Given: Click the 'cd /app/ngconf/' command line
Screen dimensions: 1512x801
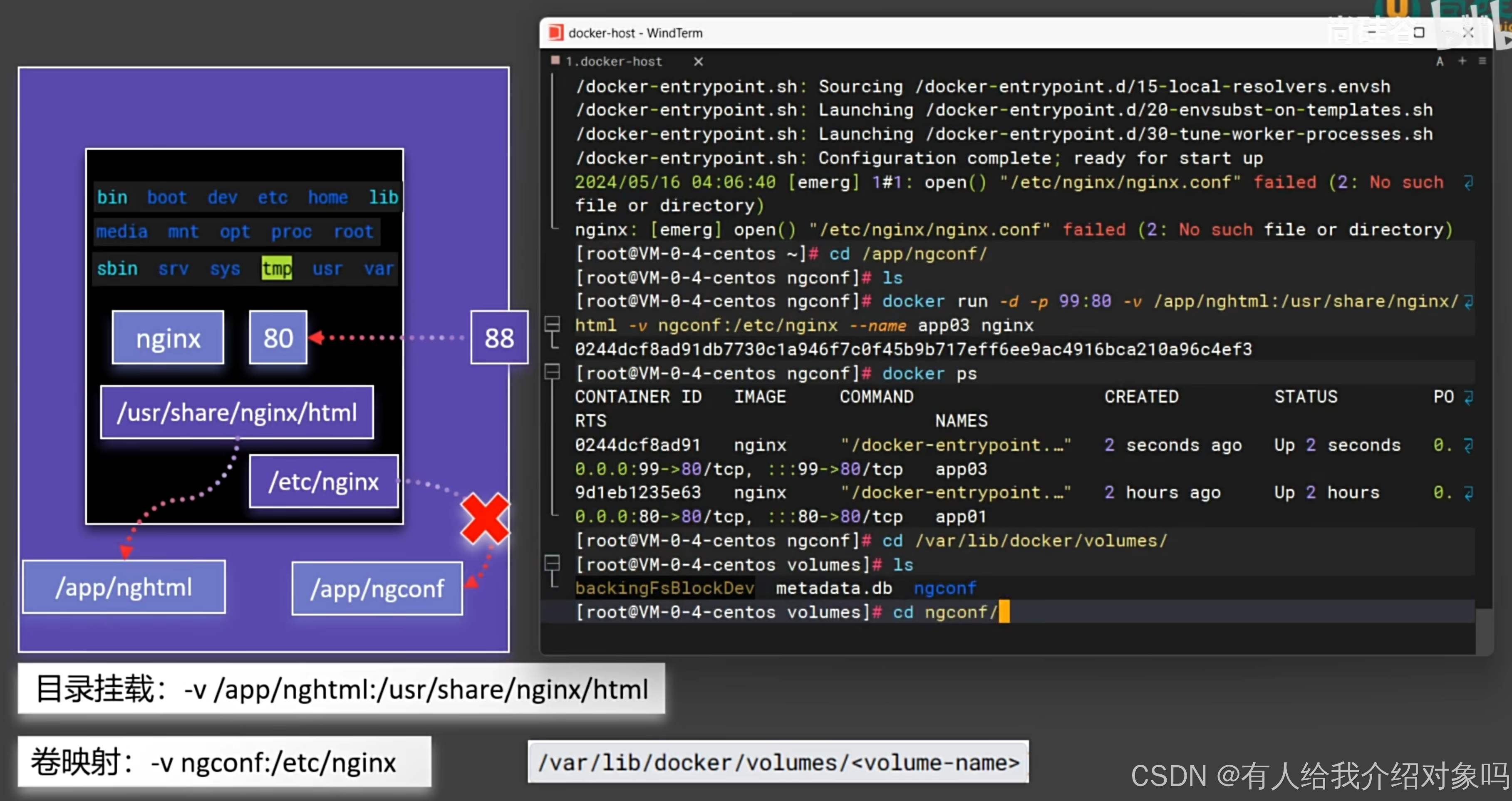Looking at the screenshot, I should [908, 254].
